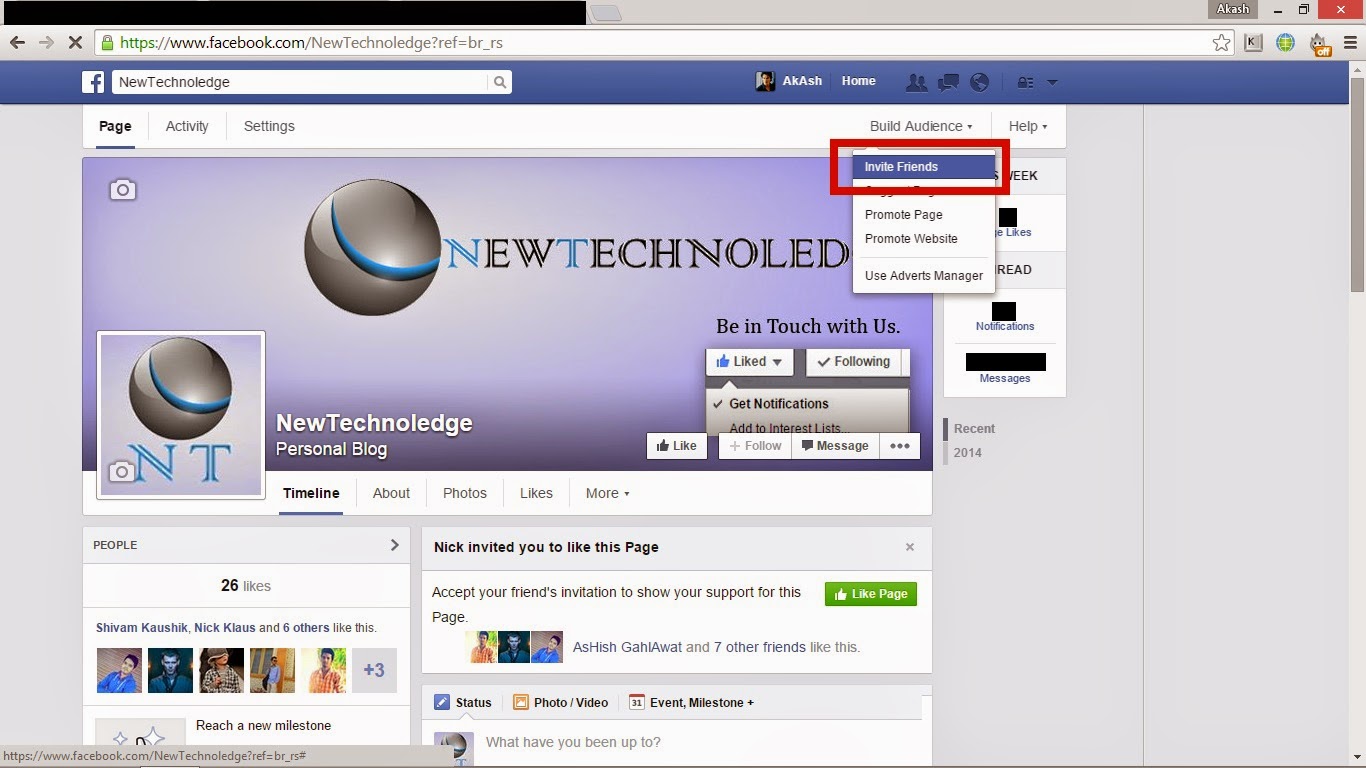
Task: Expand the People section arrow
Action: click(394, 545)
